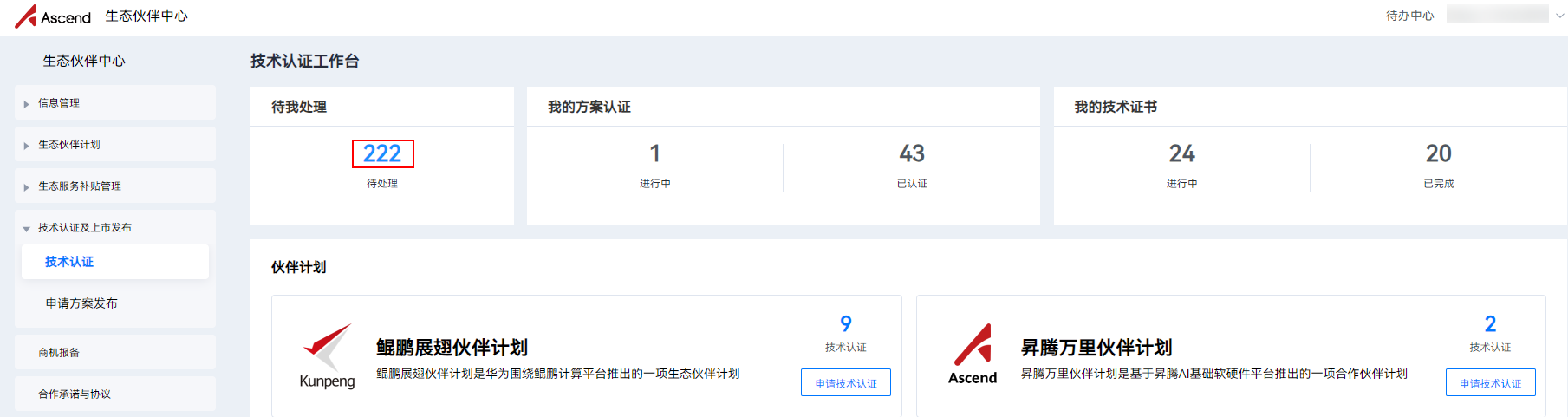This screenshot has width=1568, height=417.
Task: Open 生态伙伴计划 sidebar item
Action: [115, 144]
